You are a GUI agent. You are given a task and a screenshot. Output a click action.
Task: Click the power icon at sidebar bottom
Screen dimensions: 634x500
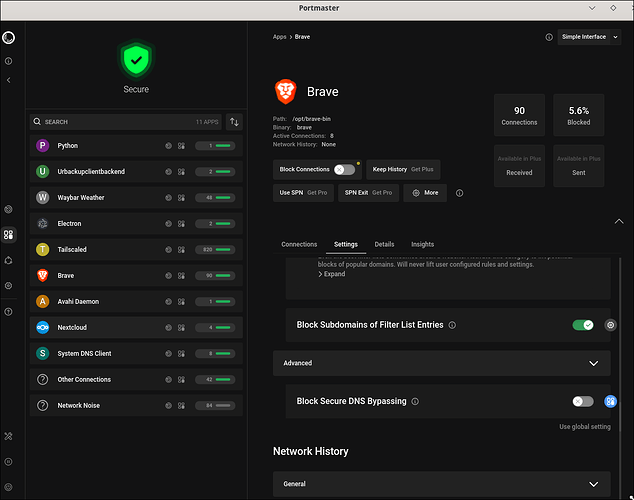pyautogui.click(x=8, y=487)
